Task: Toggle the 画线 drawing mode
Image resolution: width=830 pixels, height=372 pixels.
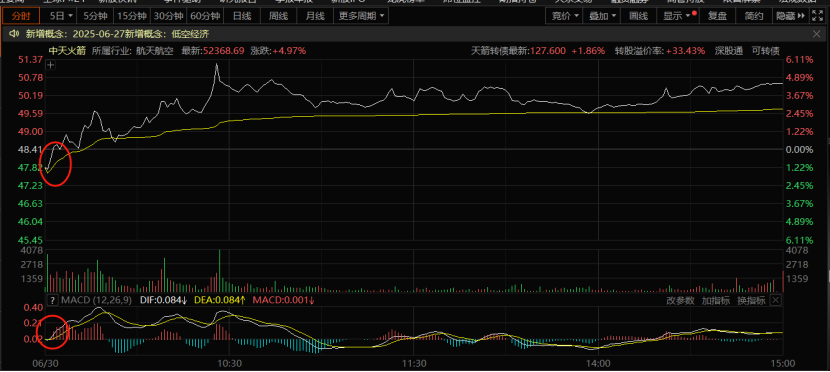Action: pyautogui.click(x=638, y=16)
